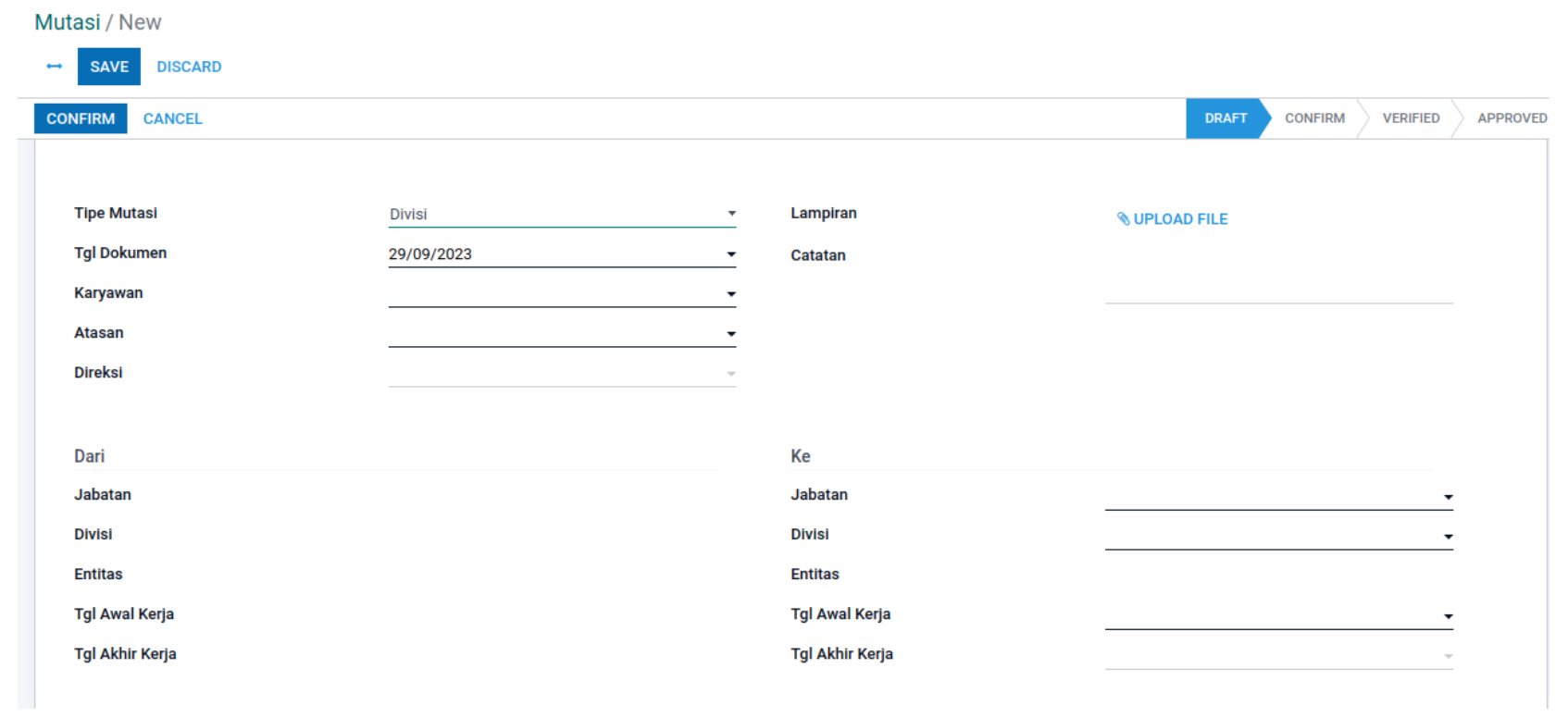The image size is (1568, 718).
Task: Click the Catatan notes input field
Action: coord(1277,288)
